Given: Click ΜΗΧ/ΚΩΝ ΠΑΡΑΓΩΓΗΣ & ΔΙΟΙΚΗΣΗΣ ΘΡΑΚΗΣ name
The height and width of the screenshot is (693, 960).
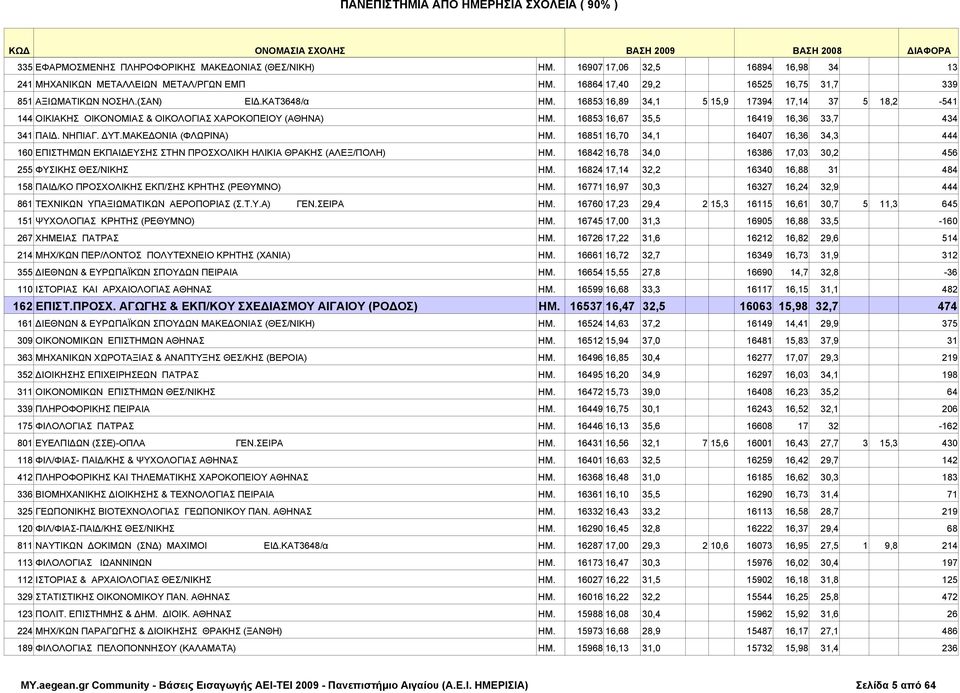Looking at the screenshot, I should click(159, 632).
